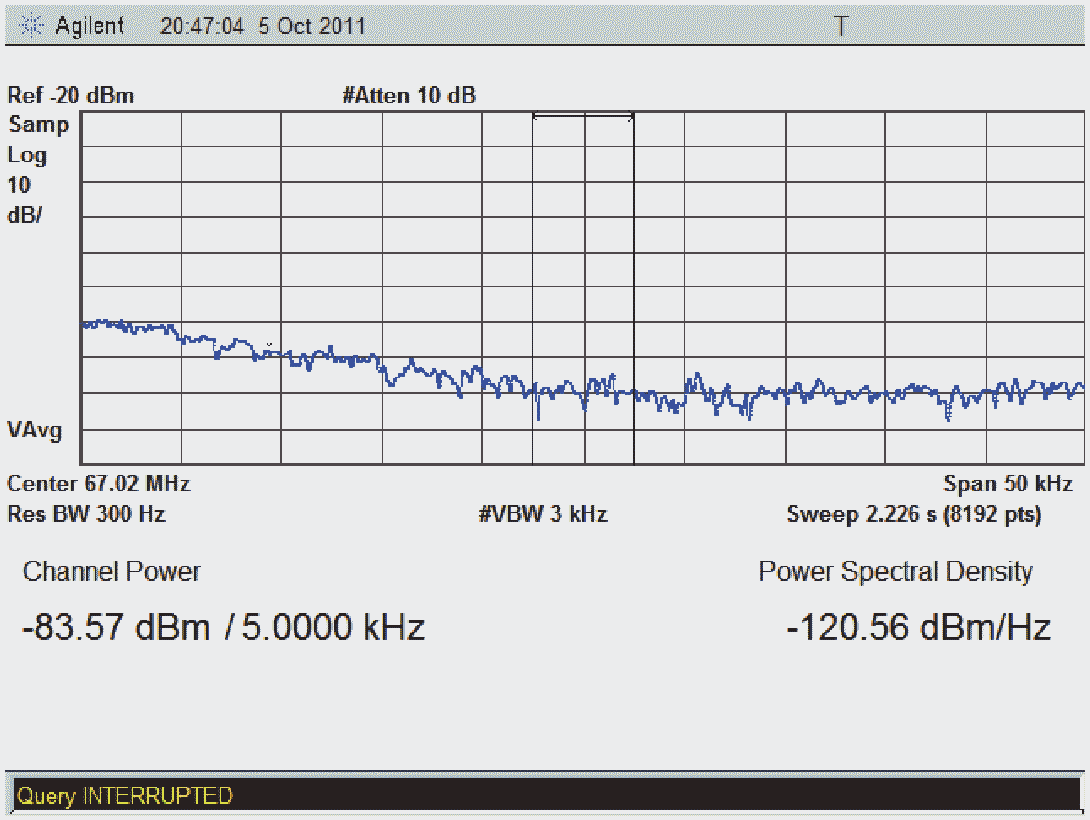Click the channel bandwidth bracket marker

[x=583, y=117]
